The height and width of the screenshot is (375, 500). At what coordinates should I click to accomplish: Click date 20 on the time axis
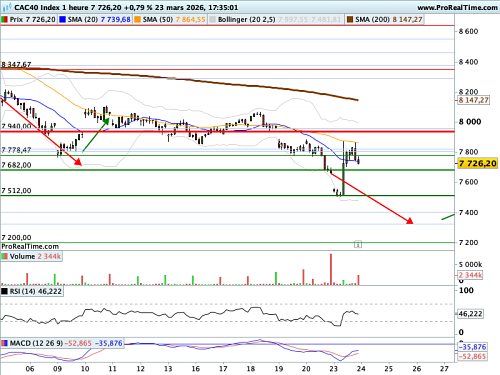(306, 369)
